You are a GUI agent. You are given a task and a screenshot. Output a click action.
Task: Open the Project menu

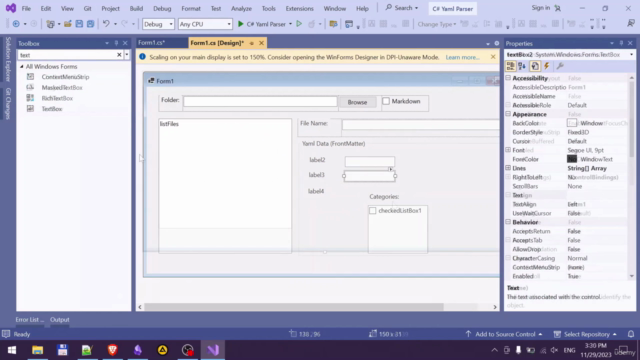[x=110, y=8]
